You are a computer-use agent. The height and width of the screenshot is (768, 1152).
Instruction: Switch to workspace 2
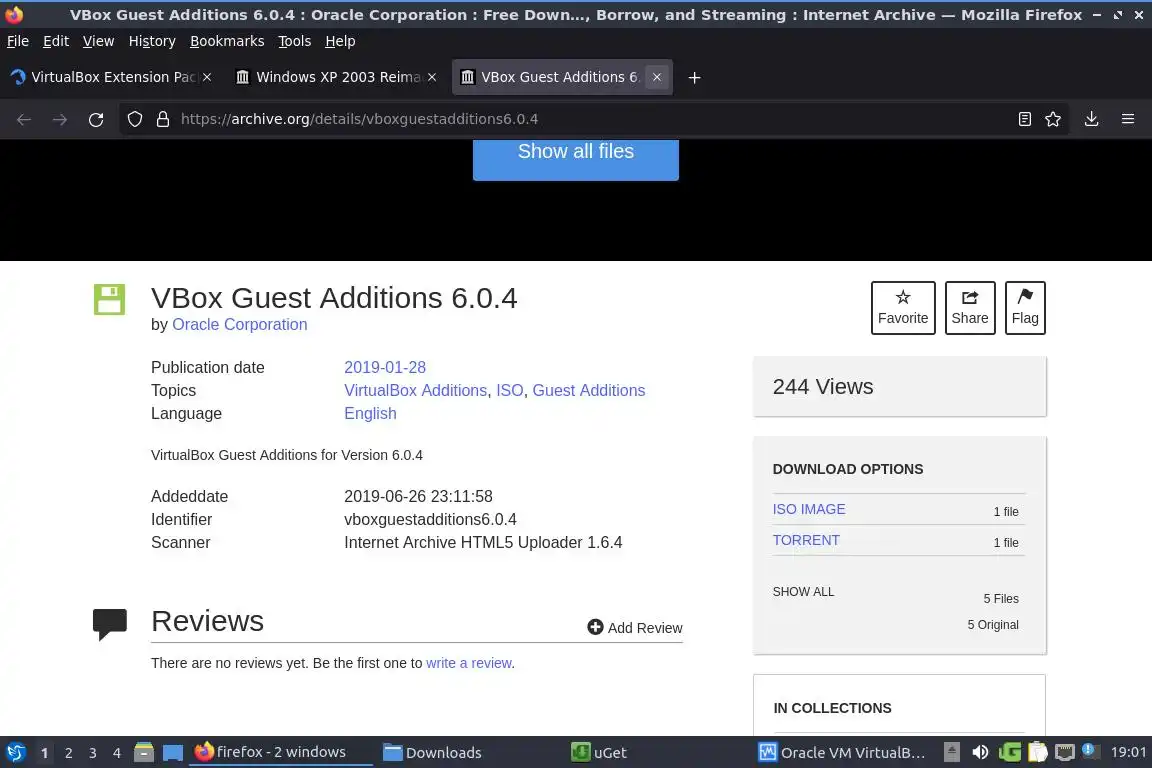pos(68,753)
